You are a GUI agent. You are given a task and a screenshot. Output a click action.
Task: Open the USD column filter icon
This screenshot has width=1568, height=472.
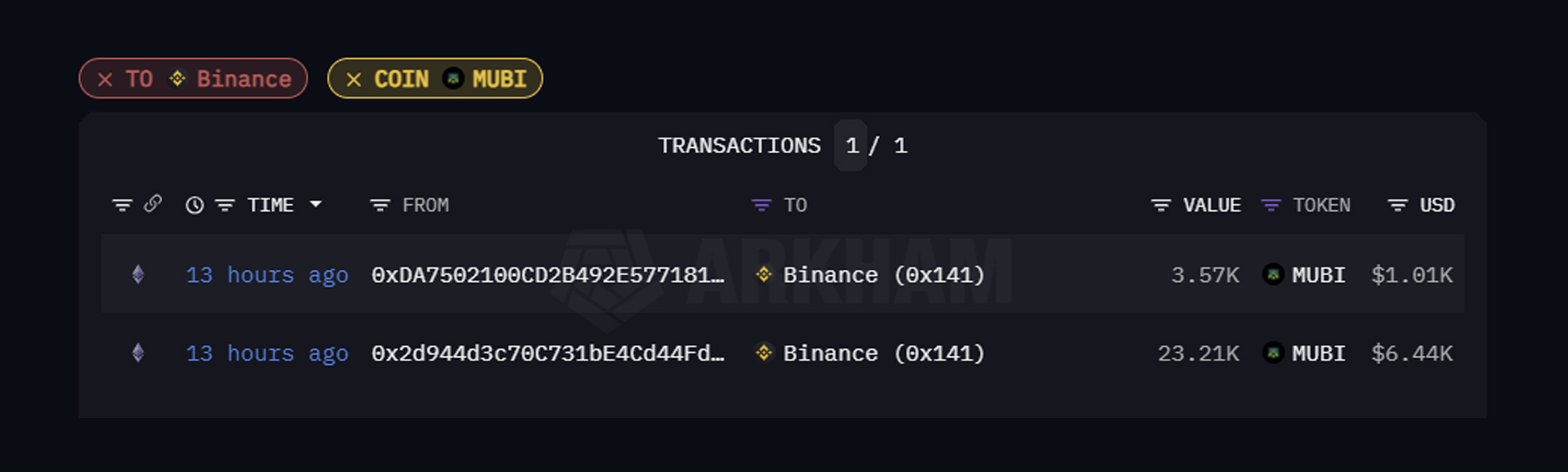pos(1397,206)
